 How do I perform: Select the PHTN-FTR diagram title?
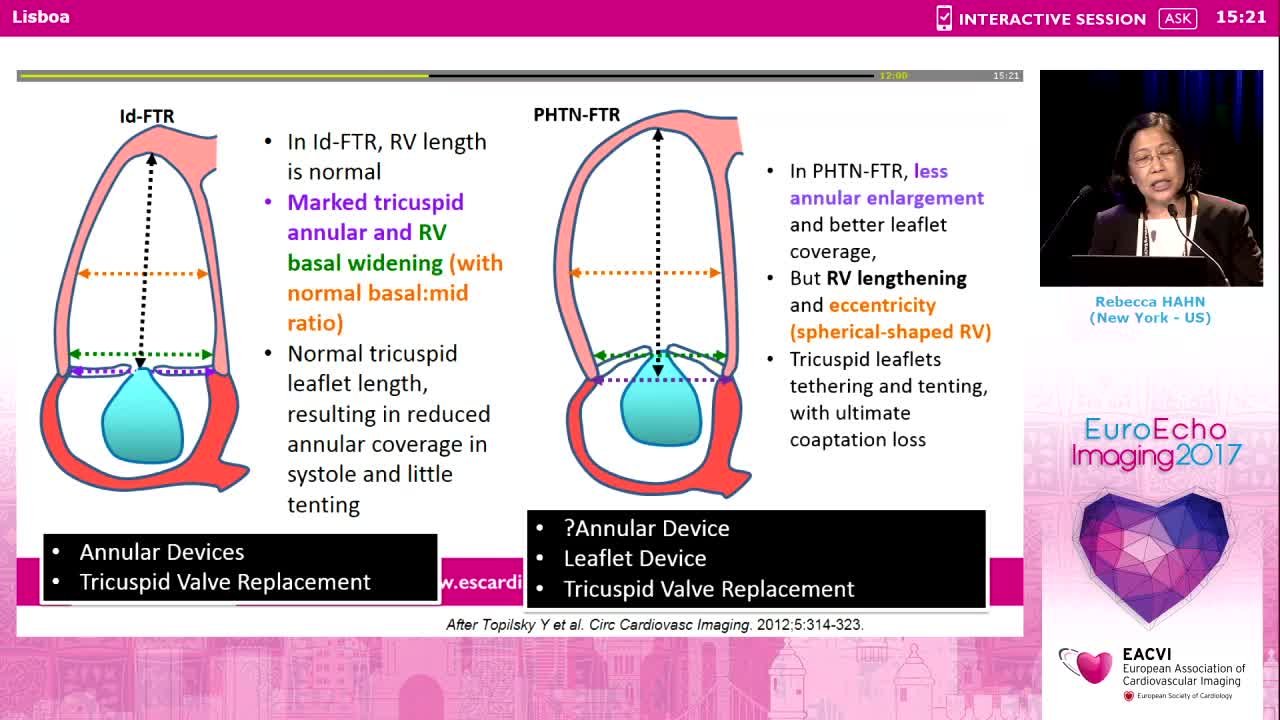(x=577, y=115)
